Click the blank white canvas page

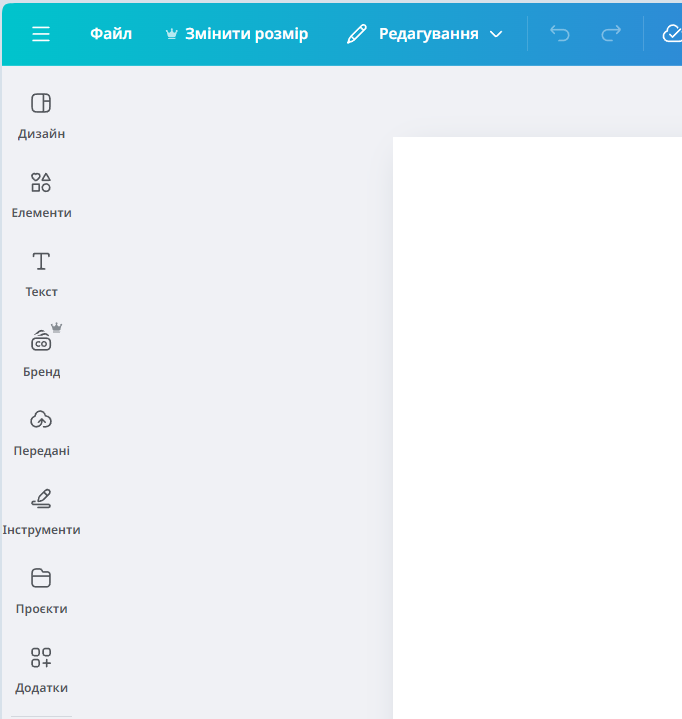[537, 427]
